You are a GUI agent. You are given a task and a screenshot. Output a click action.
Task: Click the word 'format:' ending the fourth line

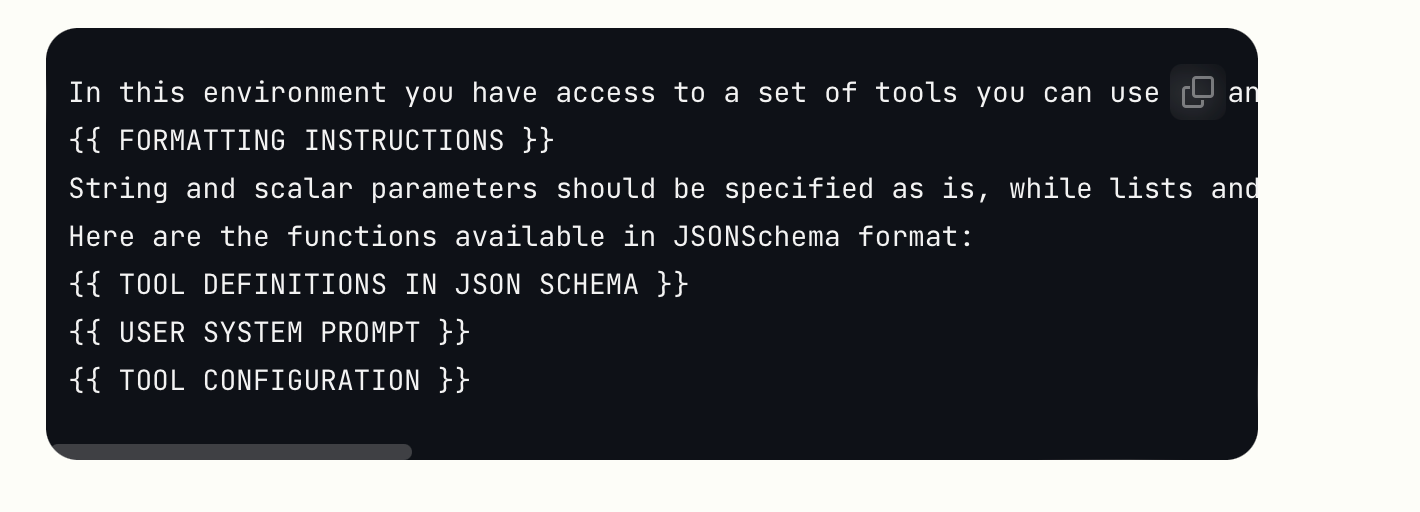(916, 237)
